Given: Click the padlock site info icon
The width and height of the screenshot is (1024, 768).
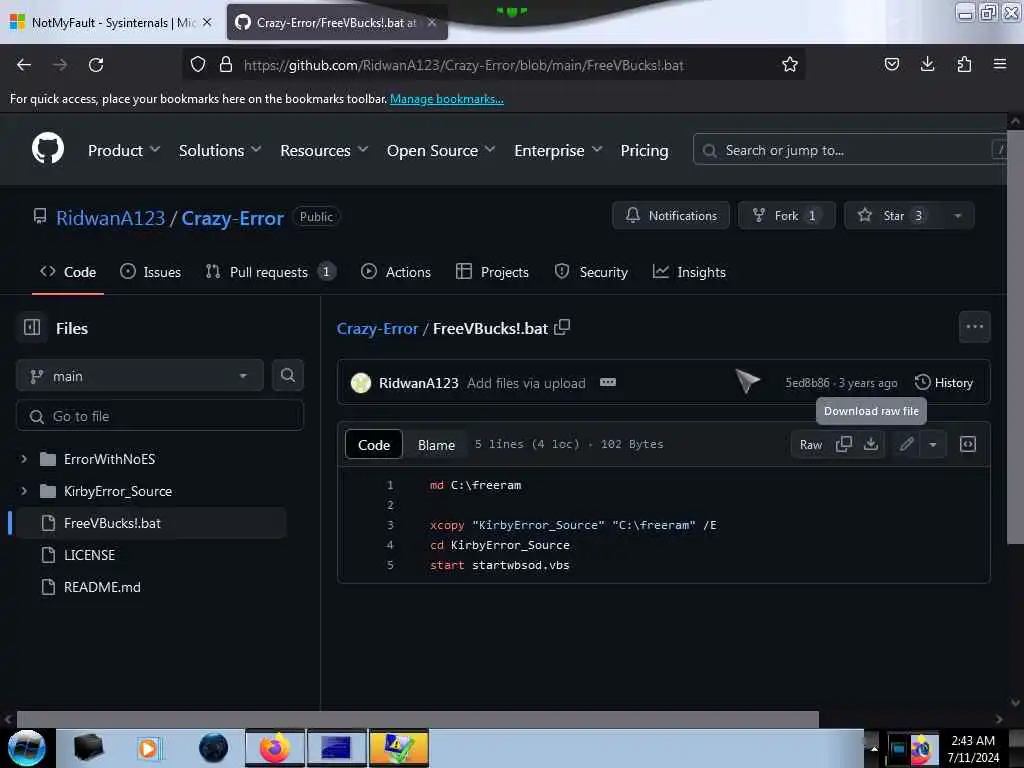Looking at the screenshot, I should click(226, 64).
